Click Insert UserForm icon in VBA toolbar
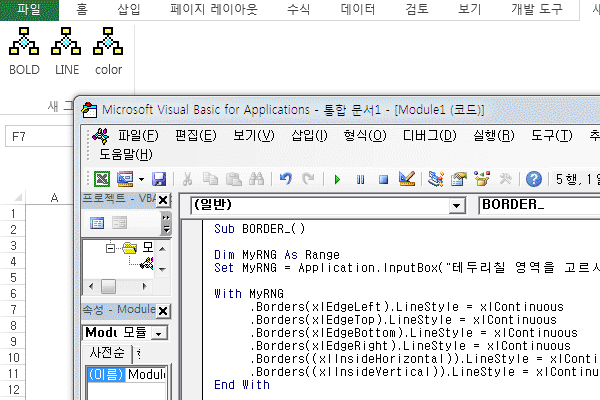This screenshot has width=600, height=400. tap(125, 179)
